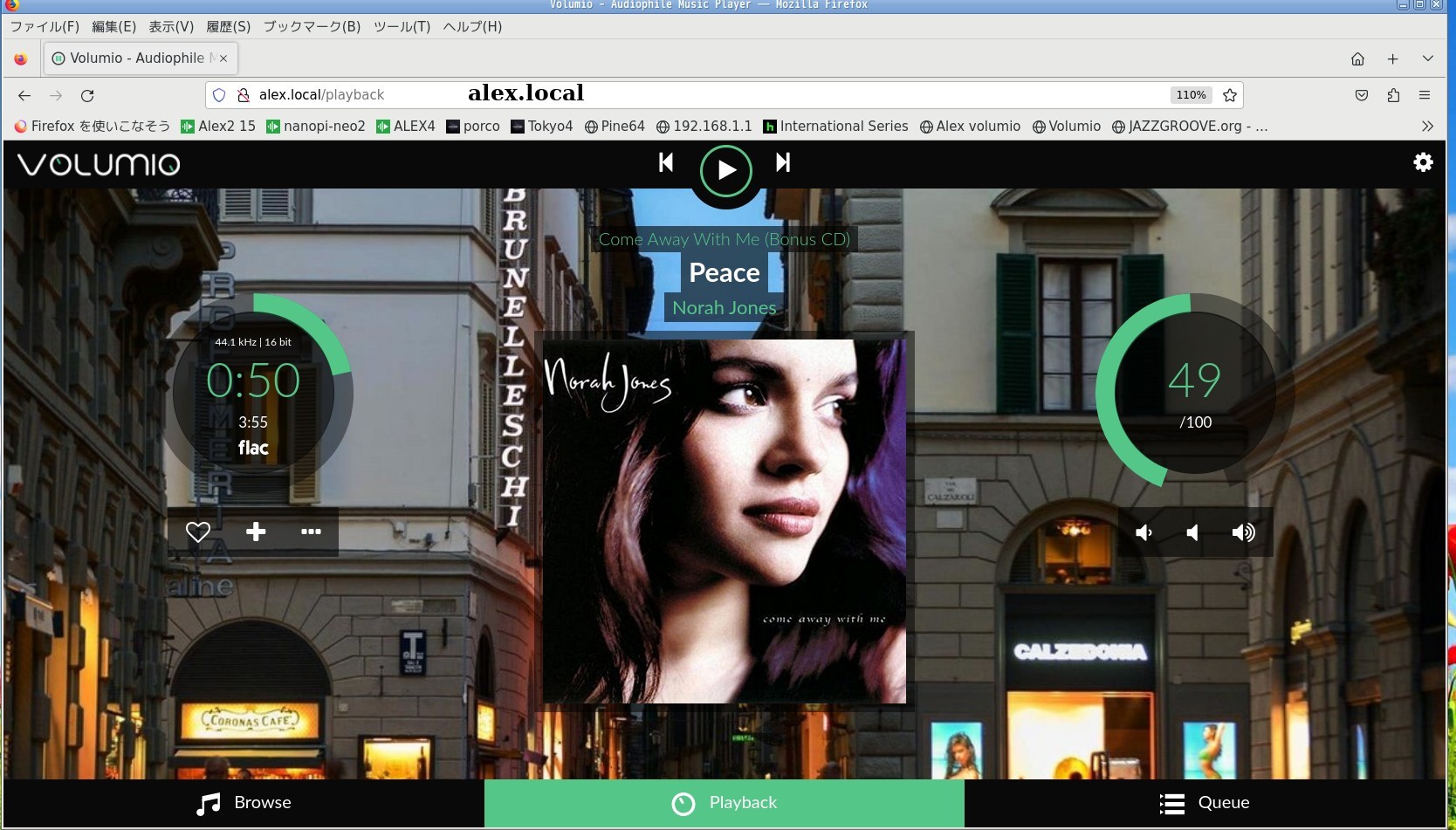Add track to playlist with plus icon
This screenshot has width=1456, height=830.
256,532
